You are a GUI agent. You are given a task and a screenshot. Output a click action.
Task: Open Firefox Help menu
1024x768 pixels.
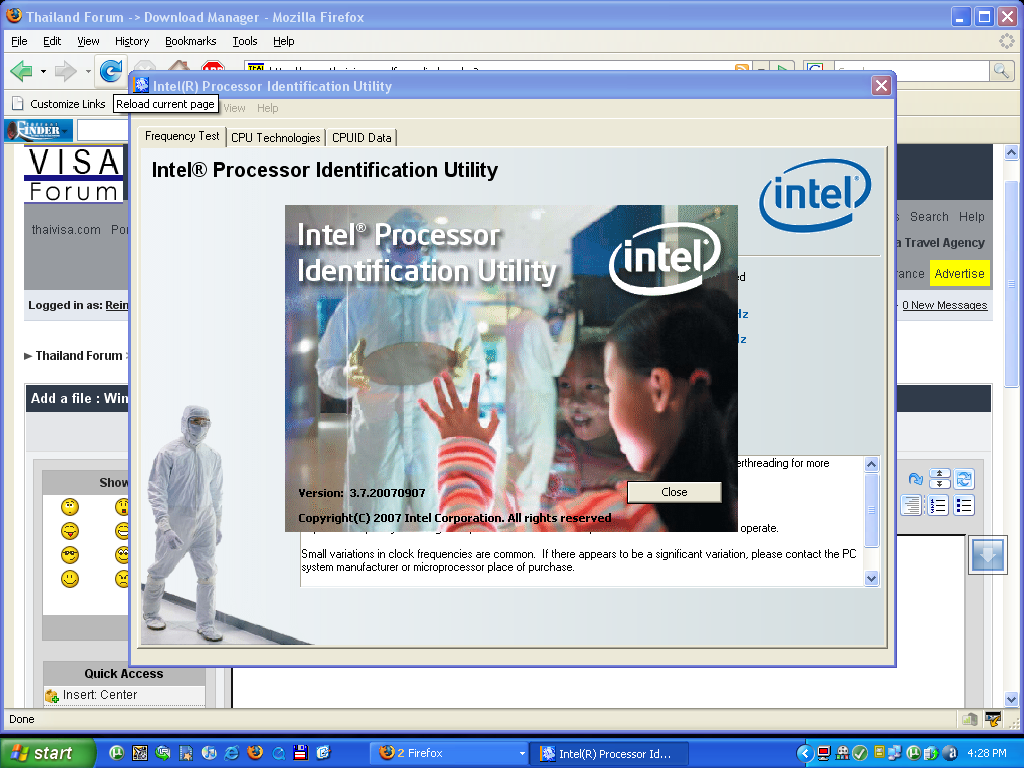[x=283, y=41]
